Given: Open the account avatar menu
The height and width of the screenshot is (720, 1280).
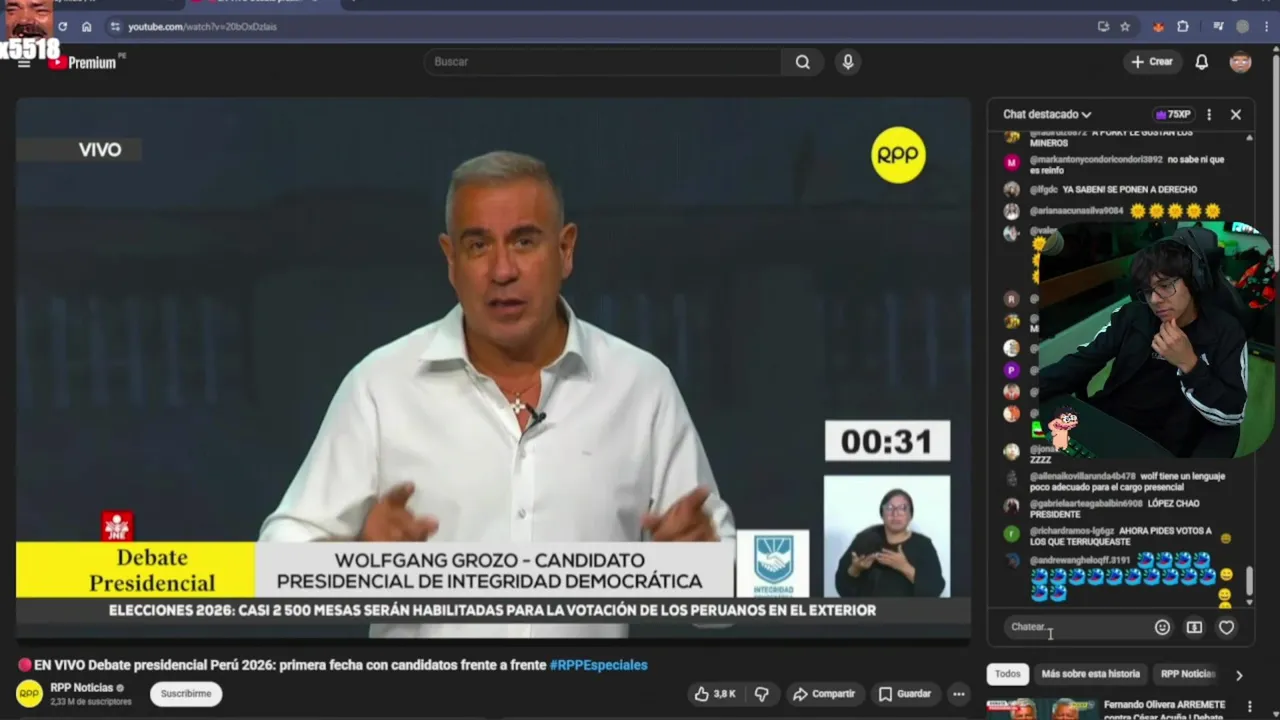Looking at the screenshot, I should pyautogui.click(x=1240, y=62).
